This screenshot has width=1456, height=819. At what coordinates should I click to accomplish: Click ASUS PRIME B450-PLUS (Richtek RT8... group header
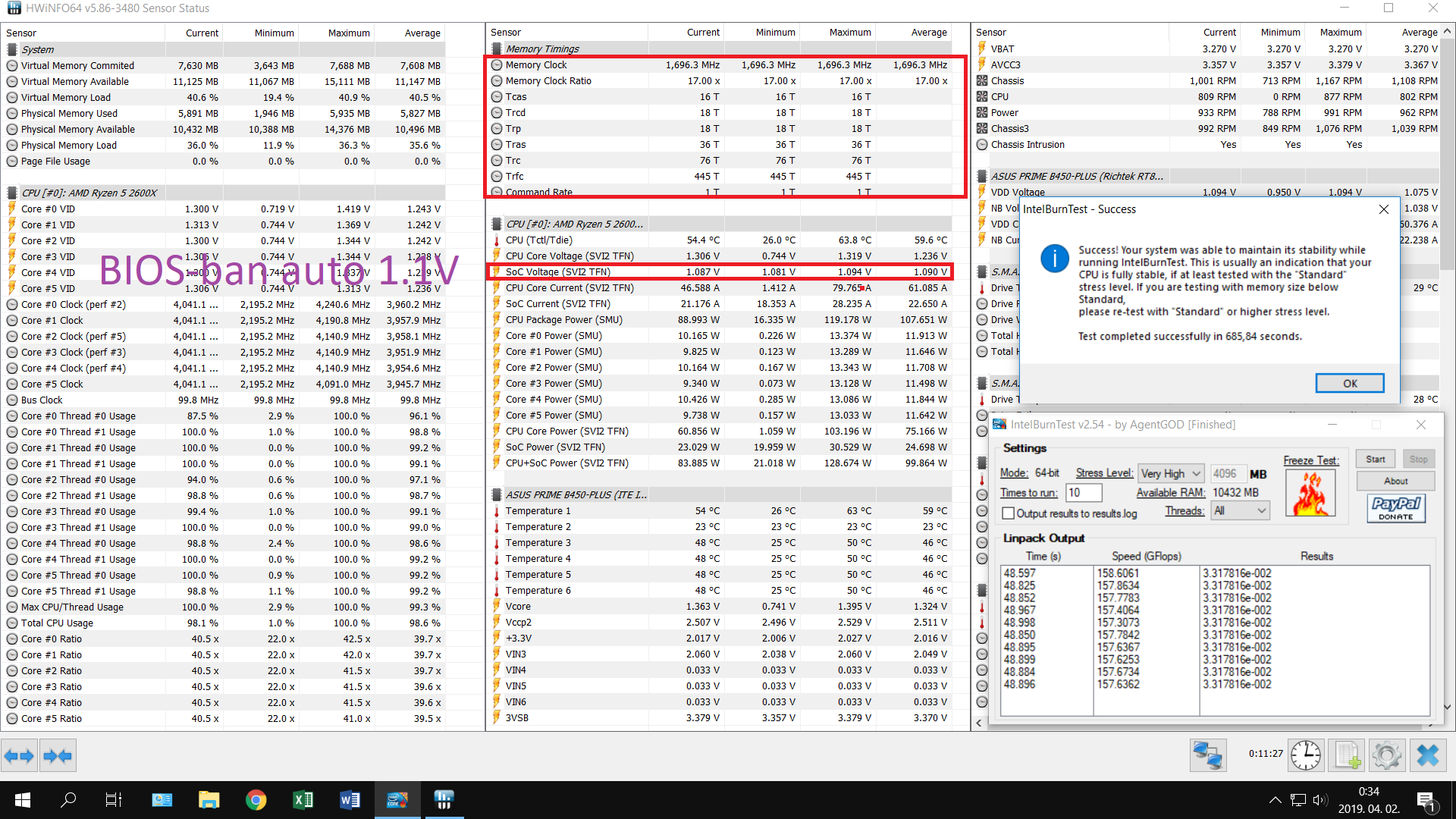(x=1207, y=176)
